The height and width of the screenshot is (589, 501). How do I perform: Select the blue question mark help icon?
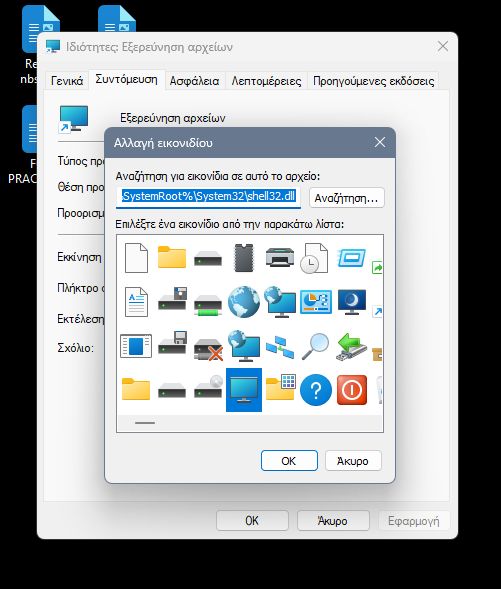316,390
